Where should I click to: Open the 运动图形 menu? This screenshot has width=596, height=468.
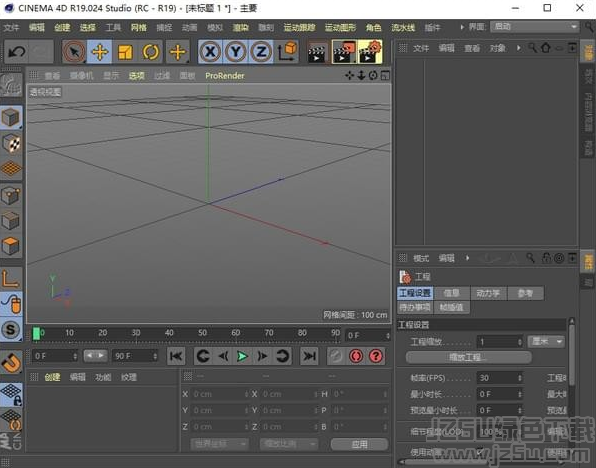tap(340, 27)
